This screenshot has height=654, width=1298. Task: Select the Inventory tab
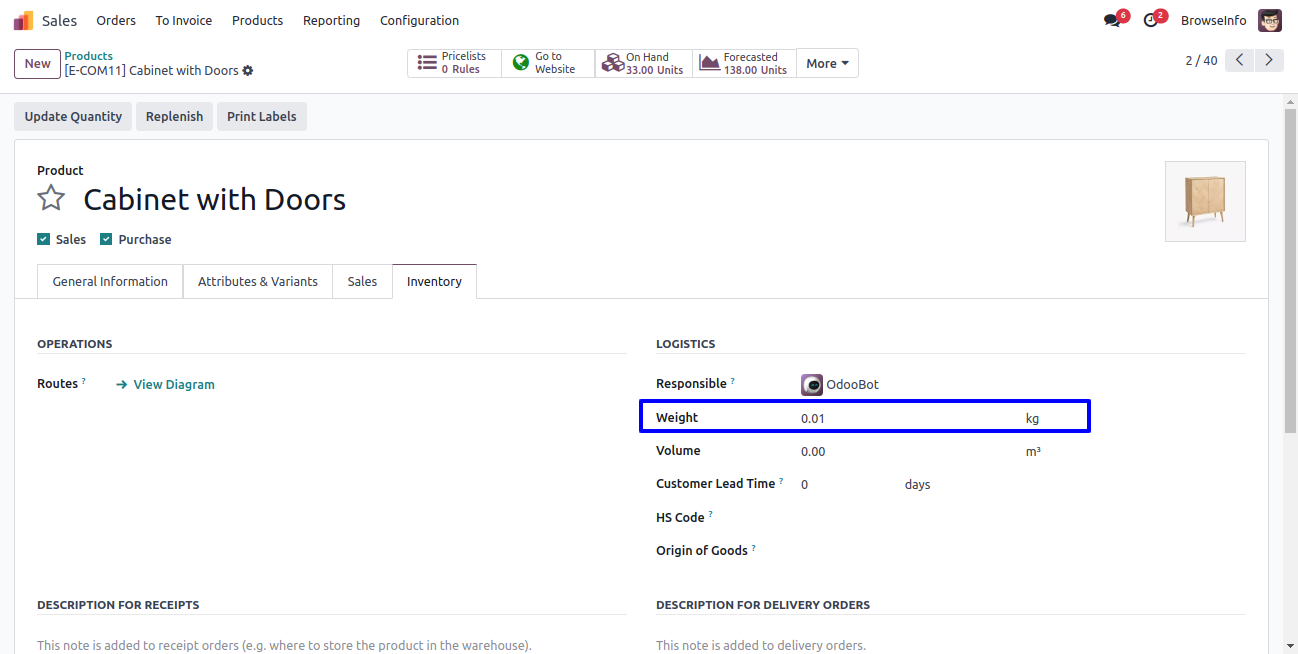click(x=434, y=282)
